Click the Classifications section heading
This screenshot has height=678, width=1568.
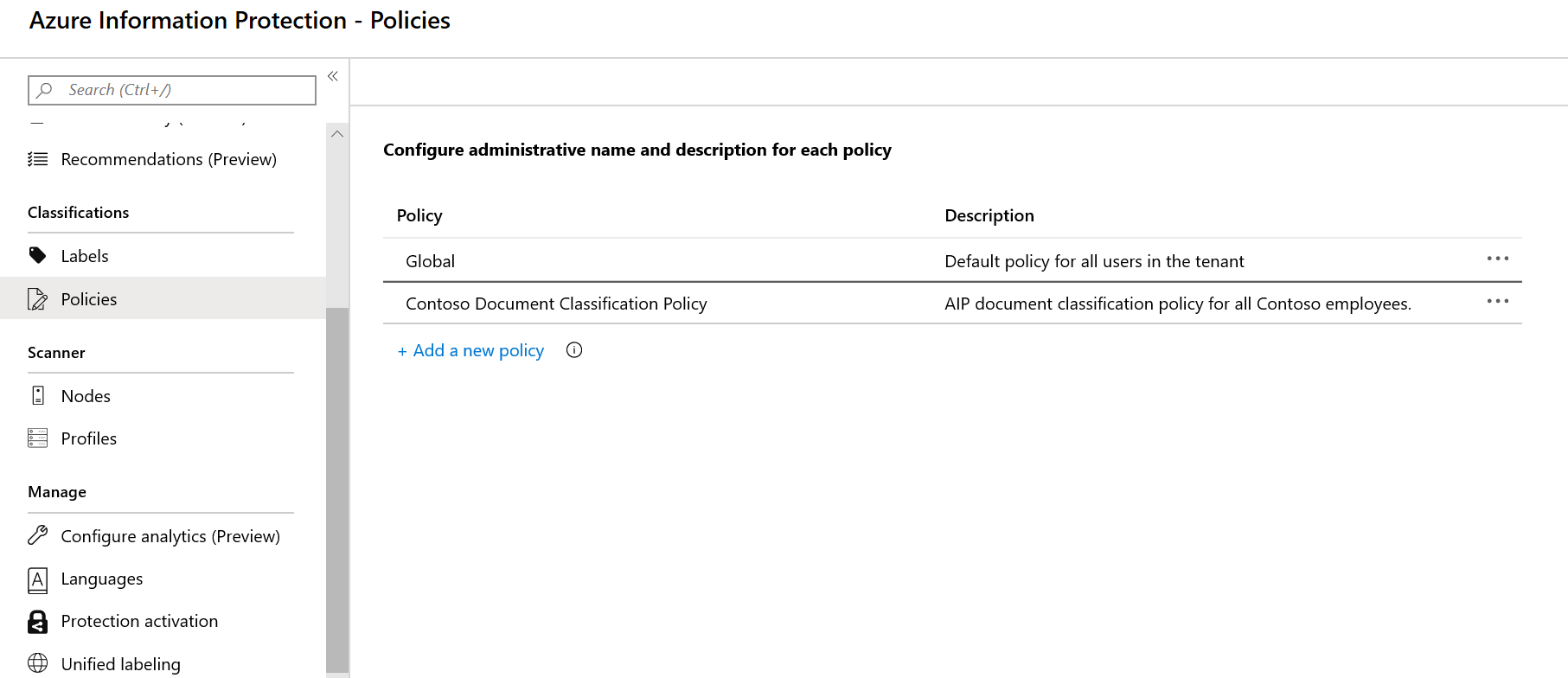coord(79,213)
